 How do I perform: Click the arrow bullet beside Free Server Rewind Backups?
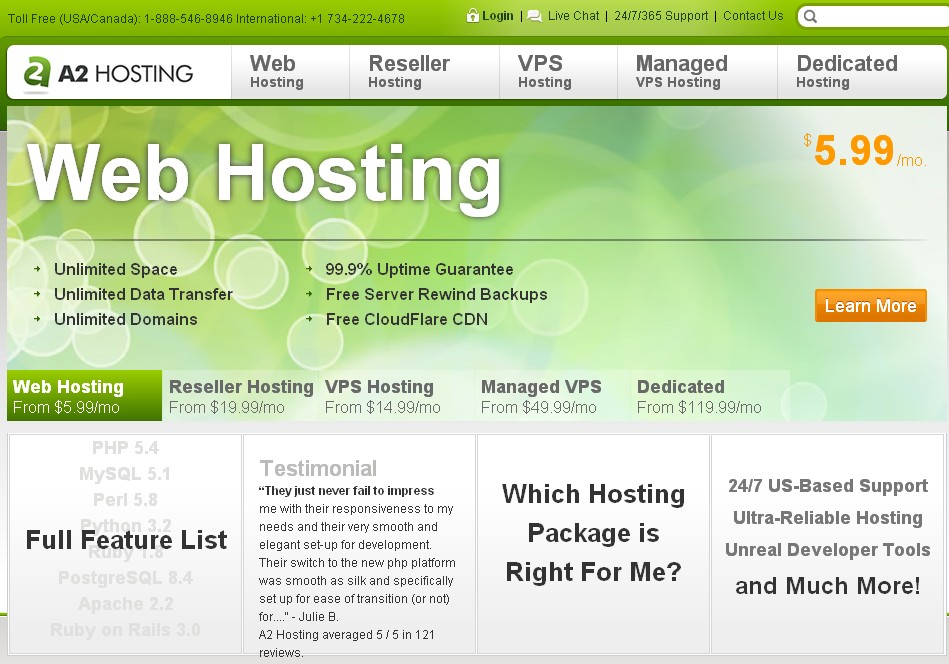click(309, 294)
